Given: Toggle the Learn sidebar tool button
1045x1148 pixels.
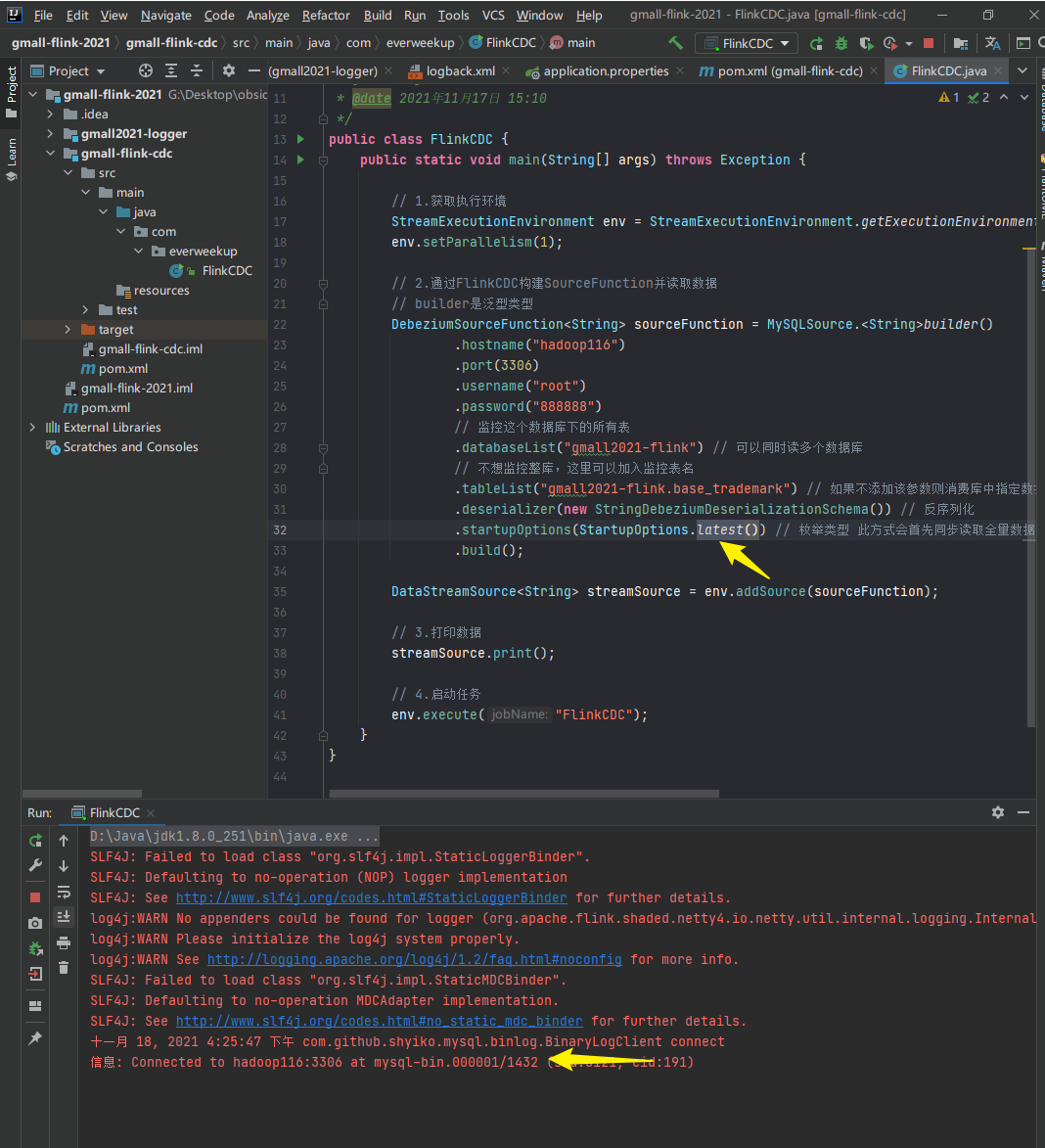Looking at the screenshot, I should pos(11,159).
